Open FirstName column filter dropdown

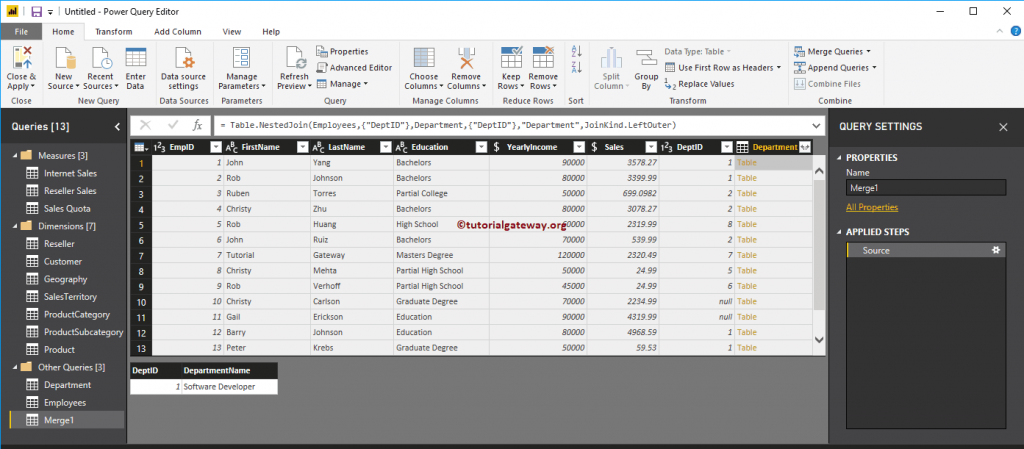click(x=302, y=147)
